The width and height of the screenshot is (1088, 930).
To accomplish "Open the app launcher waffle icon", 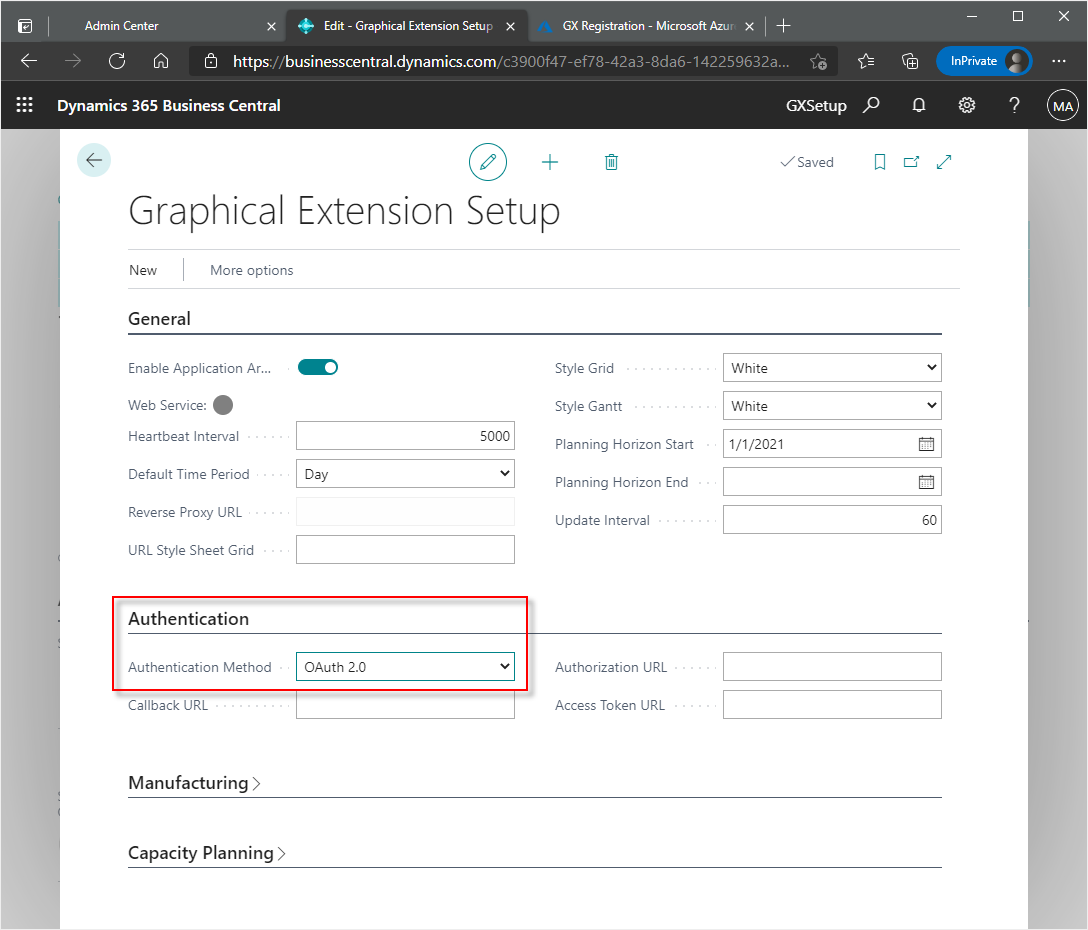I will coord(25,105).
